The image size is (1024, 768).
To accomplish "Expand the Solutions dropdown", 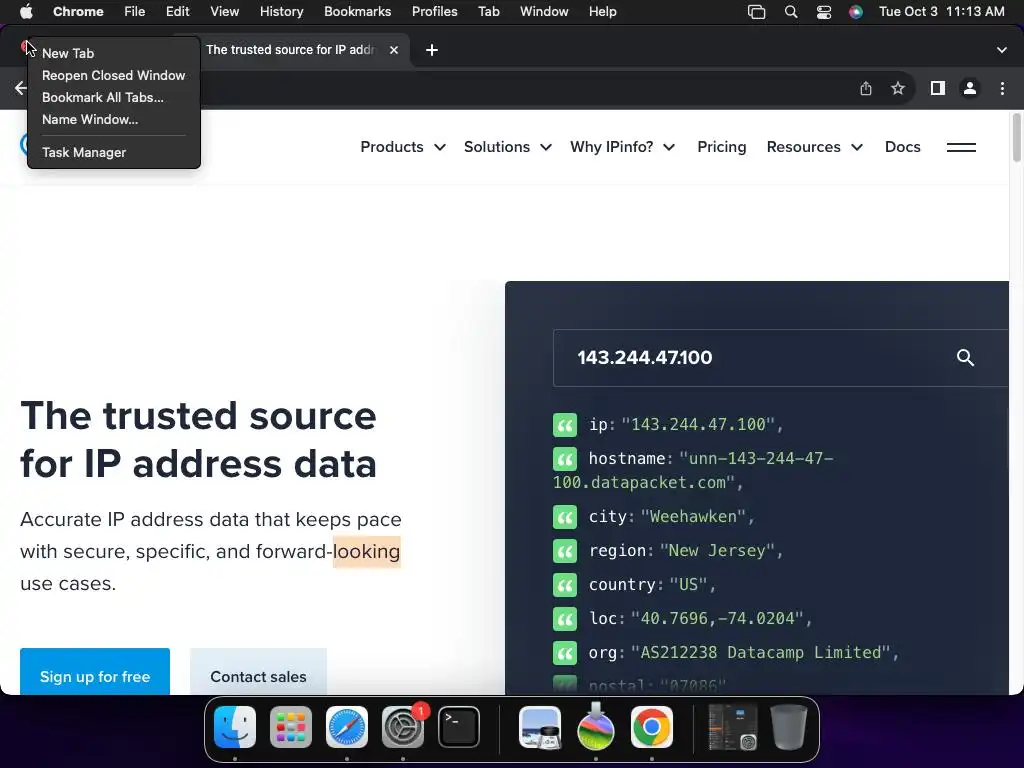I will (507, 147).
